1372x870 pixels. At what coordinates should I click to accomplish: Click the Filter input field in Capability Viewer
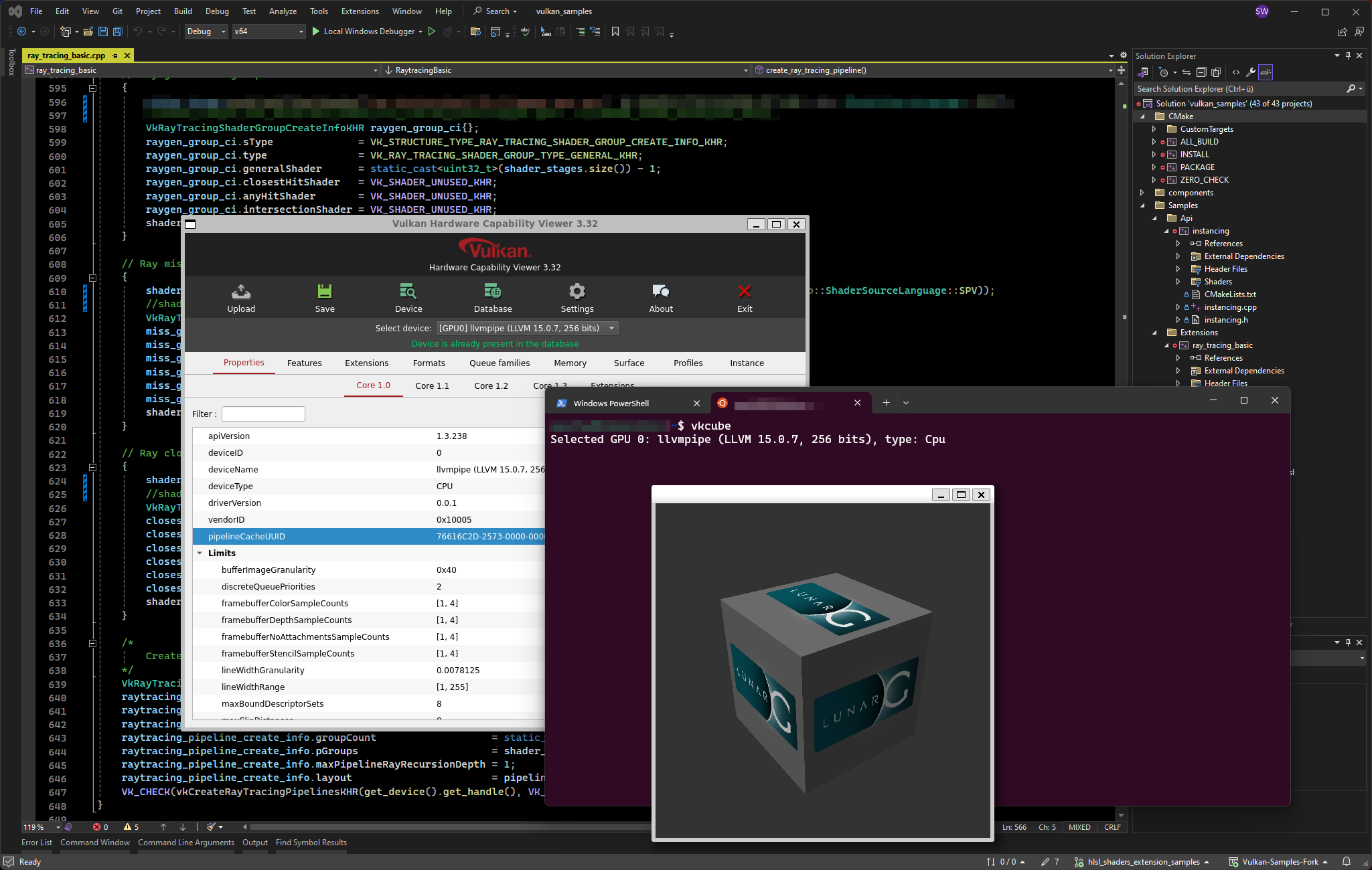coord(262,414)
